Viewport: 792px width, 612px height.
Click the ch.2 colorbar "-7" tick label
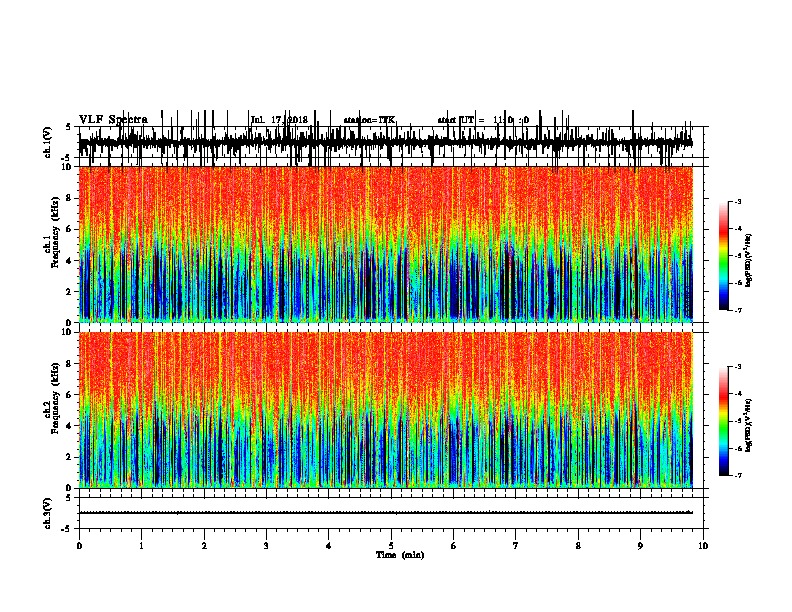(x=738, y=476)
